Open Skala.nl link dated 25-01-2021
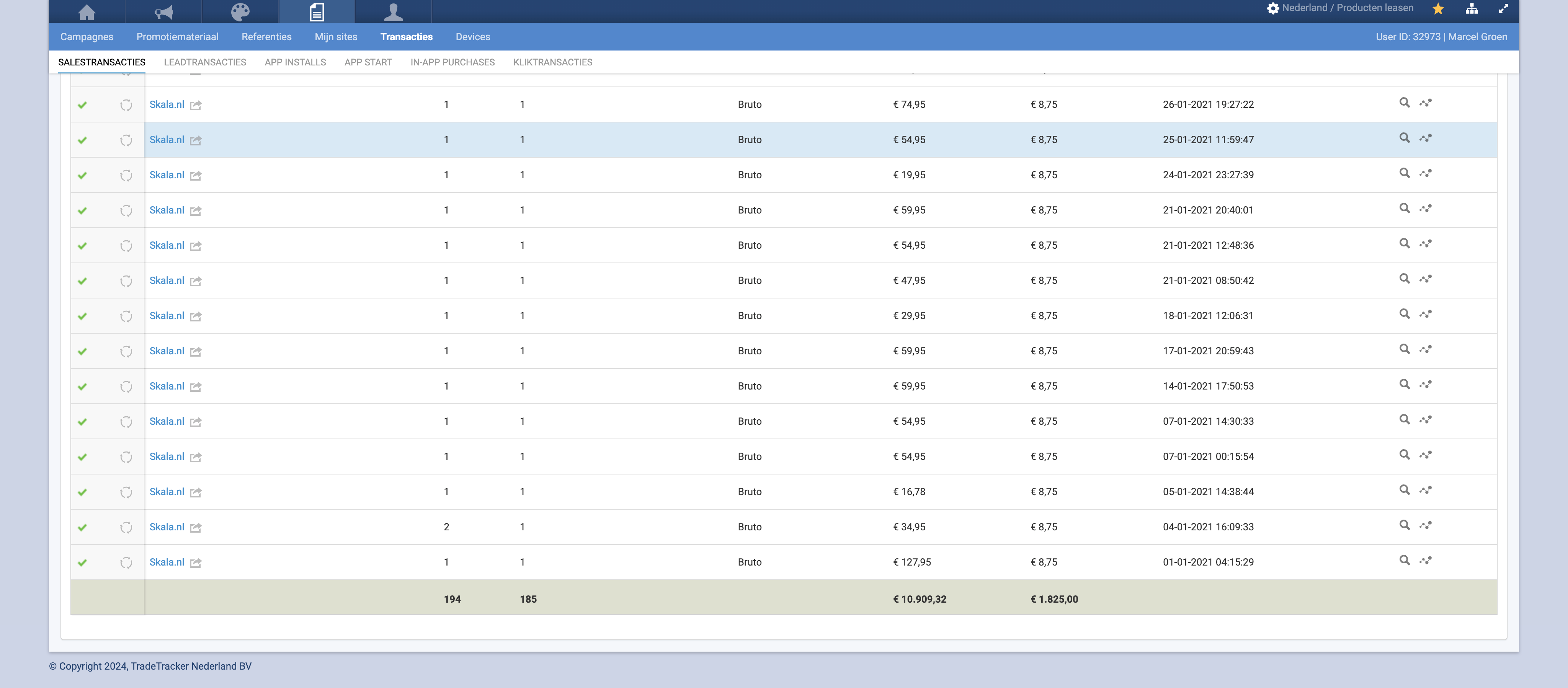This screenshot has height=688, width=1568. pos(167,139)
